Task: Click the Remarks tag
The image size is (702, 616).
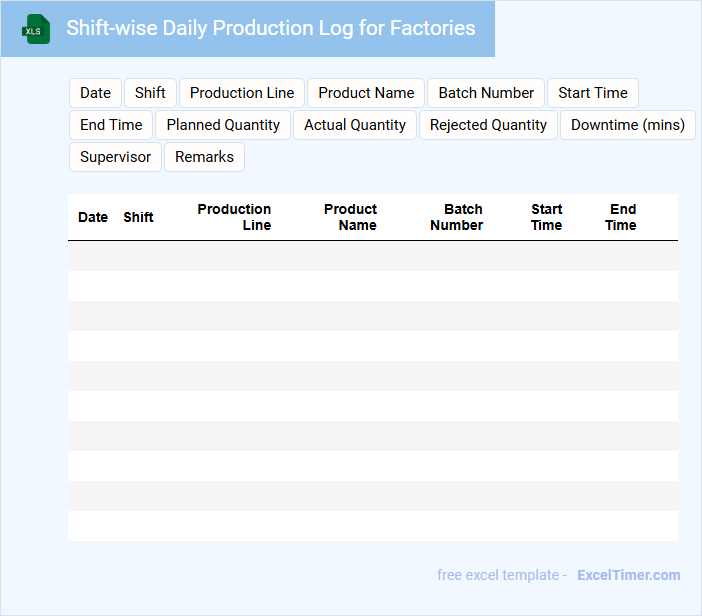Action: coord(204,157)
